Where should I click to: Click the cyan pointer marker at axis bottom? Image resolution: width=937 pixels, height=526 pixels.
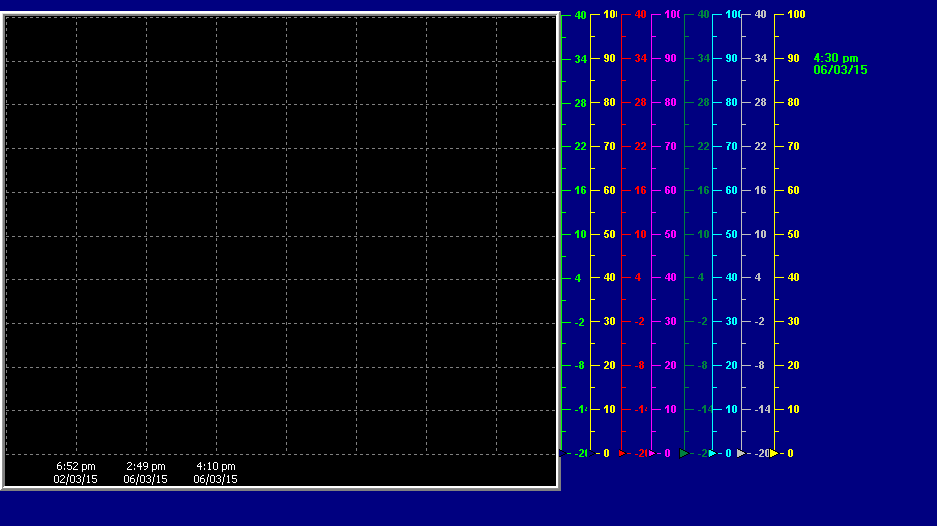pyautogui.click(x=712, y=453)
